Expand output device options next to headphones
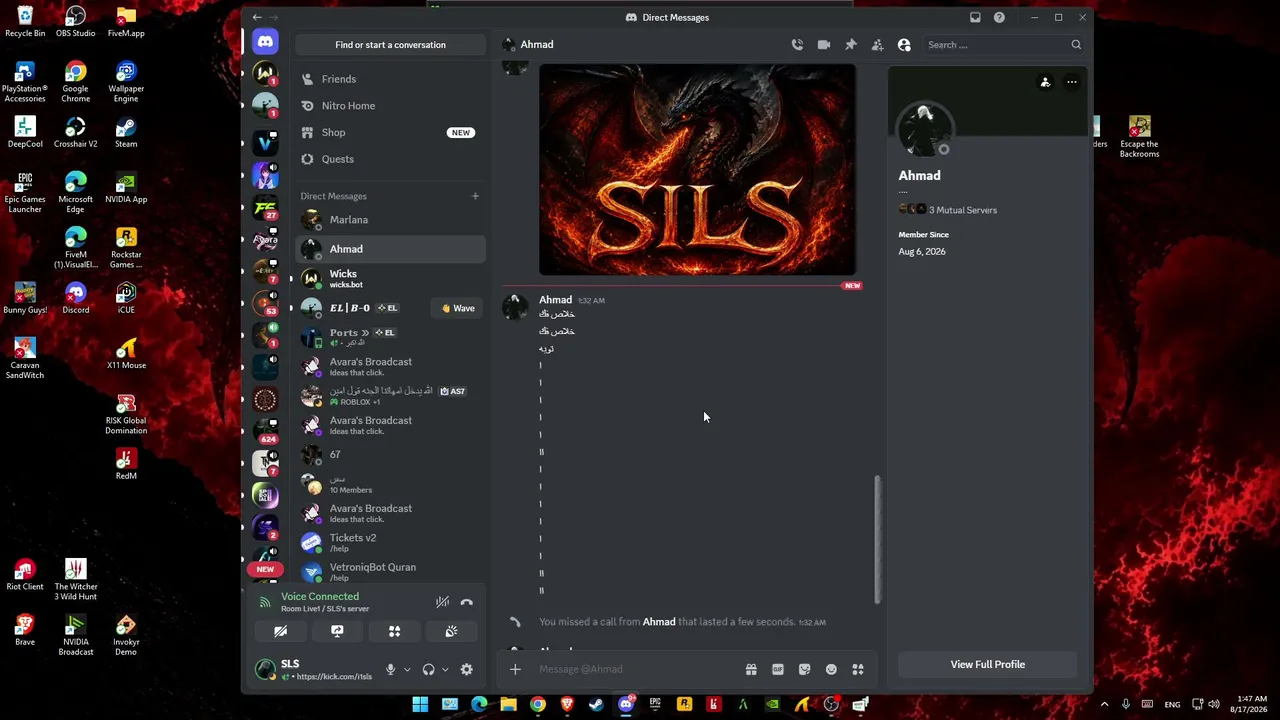This screenshot has width=1280, height=720. coord(445,670)
